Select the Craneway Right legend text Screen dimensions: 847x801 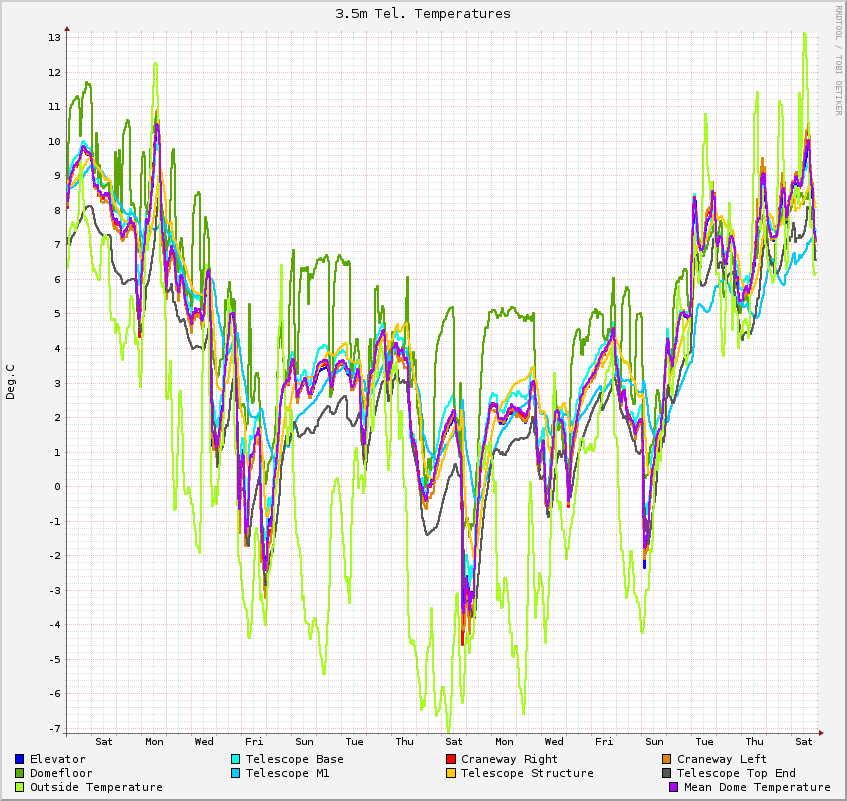pyautogui.click(x=509, y=759)
